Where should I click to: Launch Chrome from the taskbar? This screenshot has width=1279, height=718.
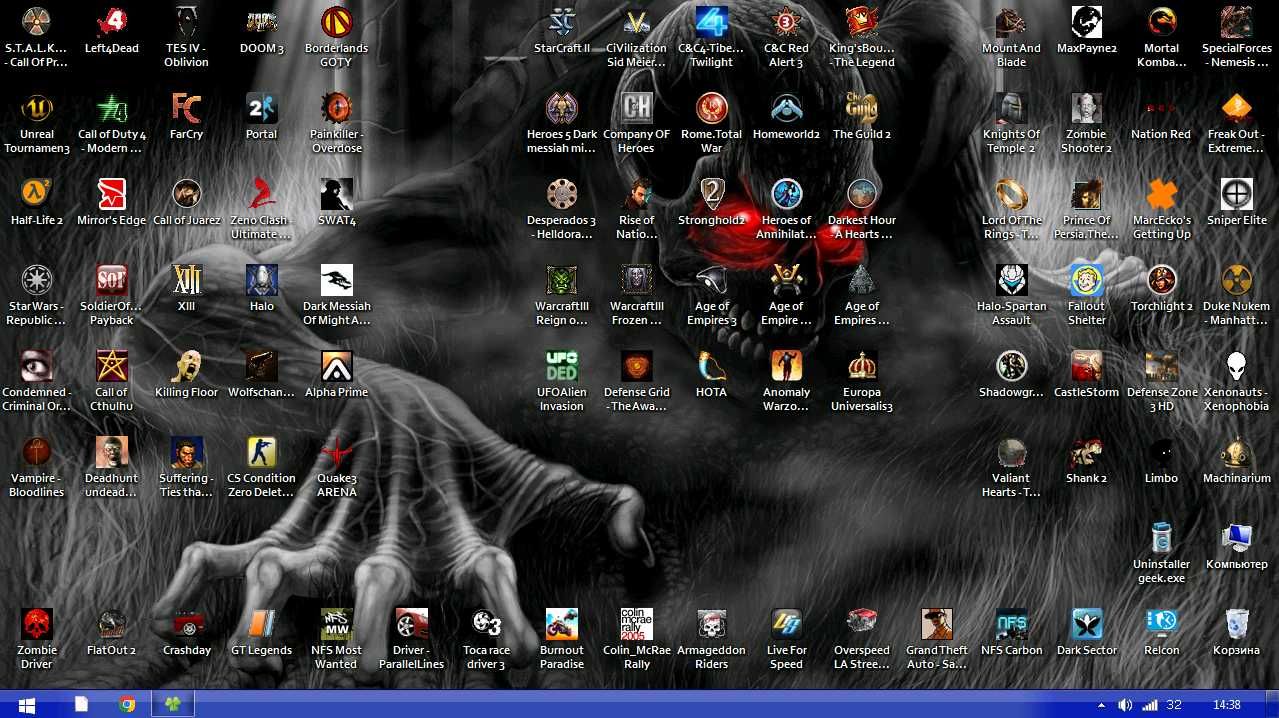[127, 704]
